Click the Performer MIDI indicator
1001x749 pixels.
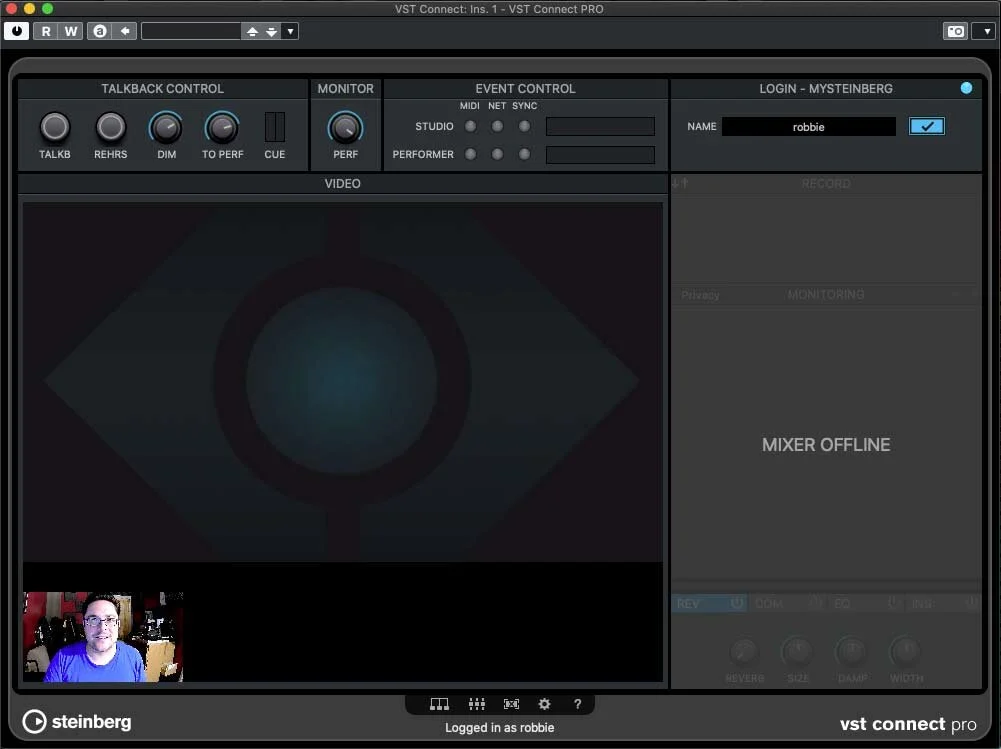click(x=470, y=154)
